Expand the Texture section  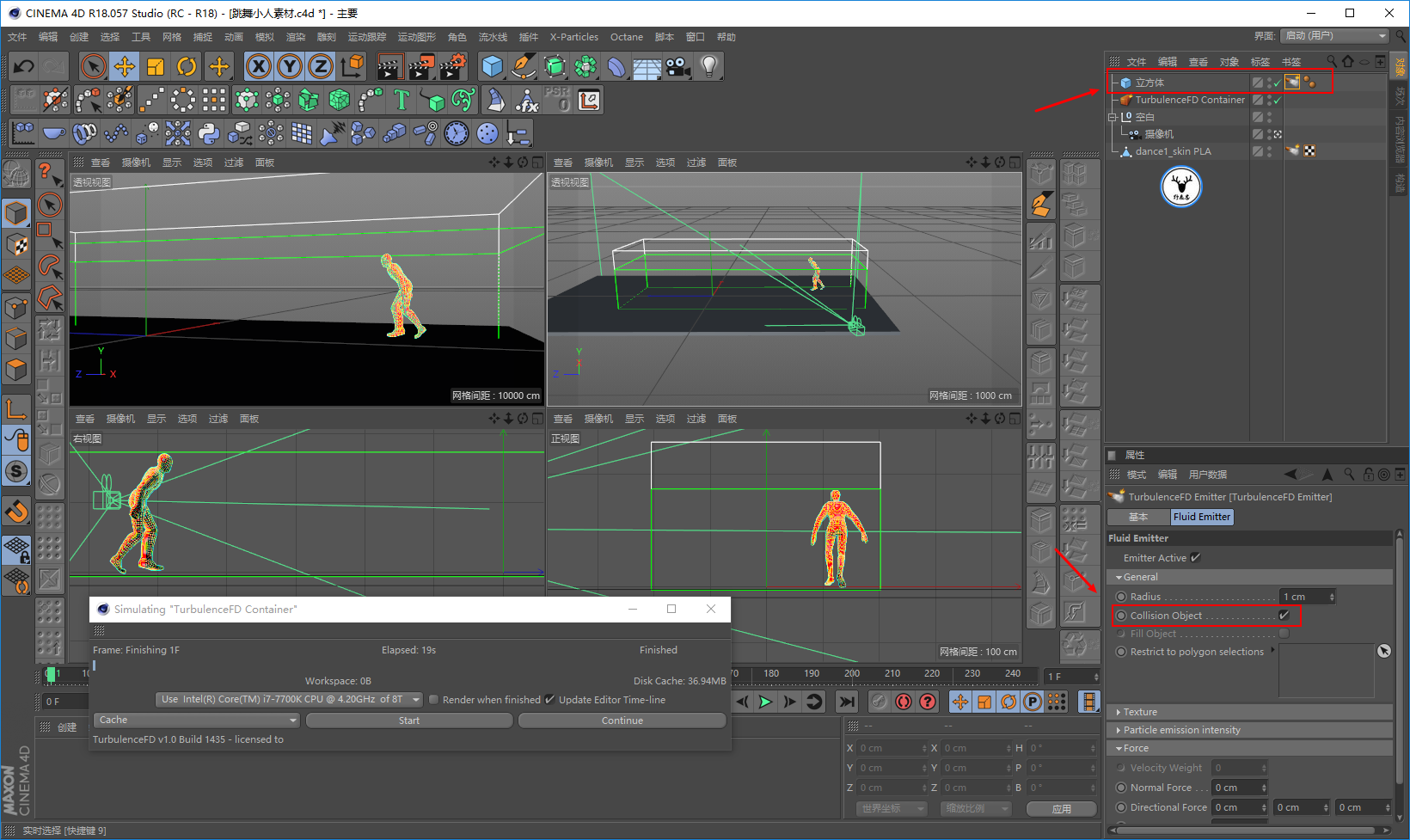coord(1119,713)
